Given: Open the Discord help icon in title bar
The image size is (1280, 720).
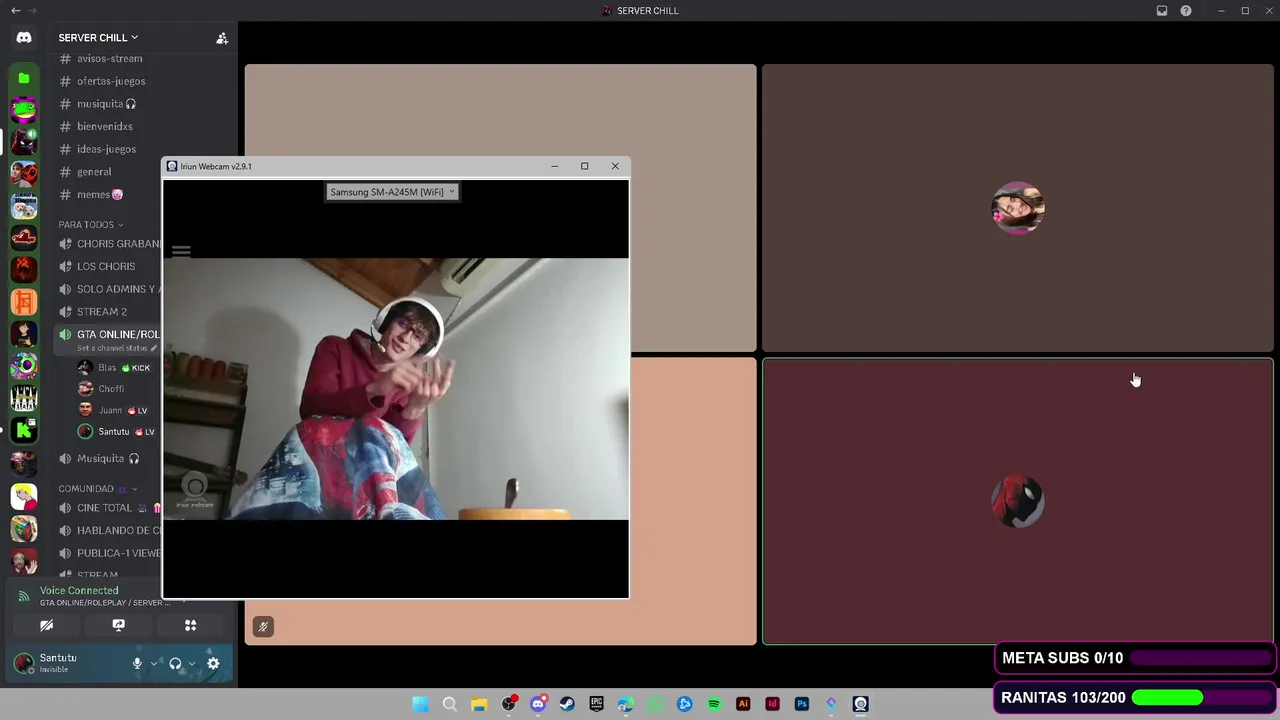Looking at the screenshot, I should pyautogui.click(x=1186, y=11).
